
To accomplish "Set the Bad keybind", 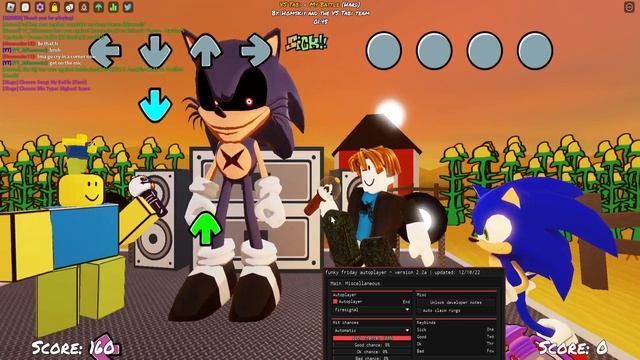I will (x=490, y=351).
